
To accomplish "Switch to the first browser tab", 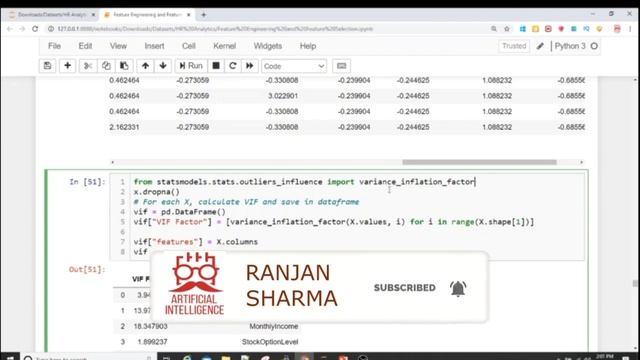I will 52,15.
